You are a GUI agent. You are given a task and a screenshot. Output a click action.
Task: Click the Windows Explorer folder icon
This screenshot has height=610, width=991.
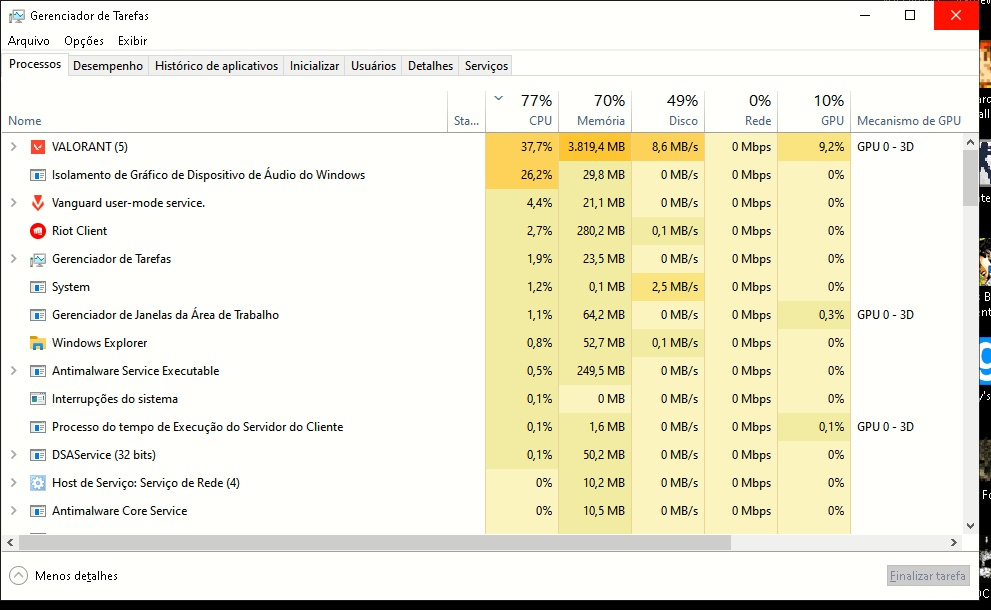pyautogui.click(x=38, y=343)
